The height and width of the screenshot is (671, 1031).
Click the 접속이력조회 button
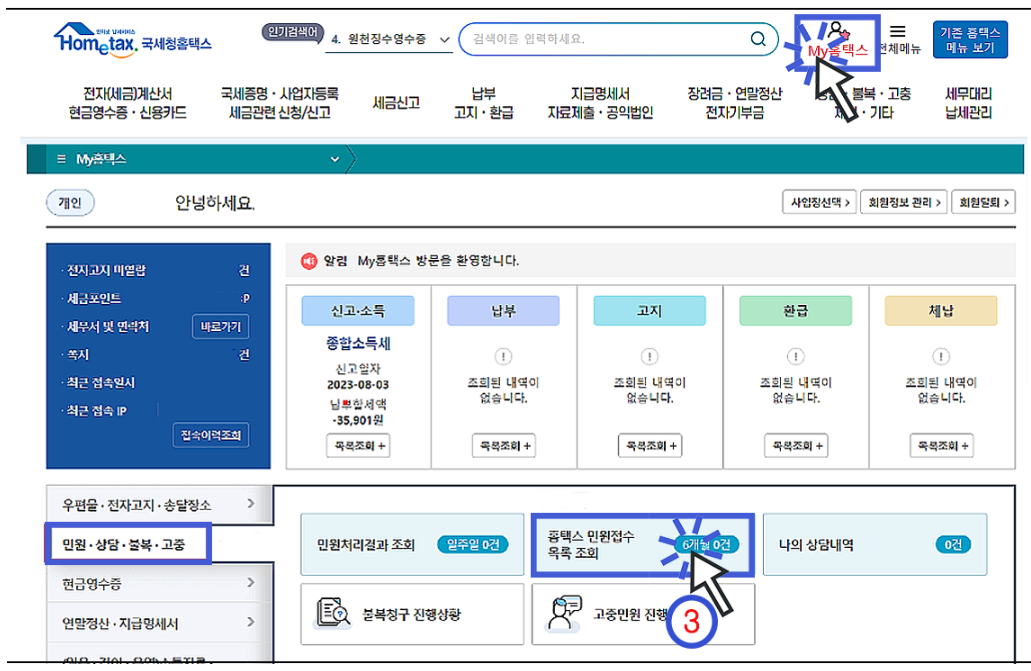[x=211, y=434]
